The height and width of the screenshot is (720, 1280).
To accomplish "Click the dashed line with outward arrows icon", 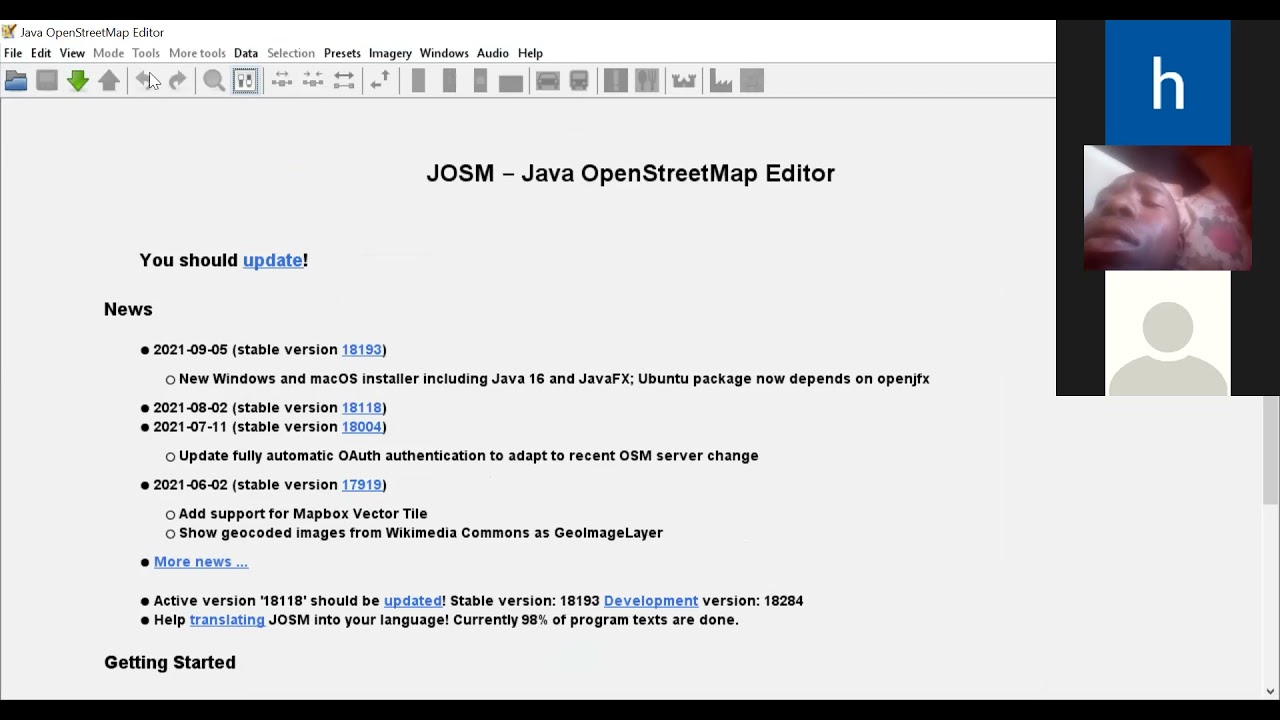I will (282, 81).
